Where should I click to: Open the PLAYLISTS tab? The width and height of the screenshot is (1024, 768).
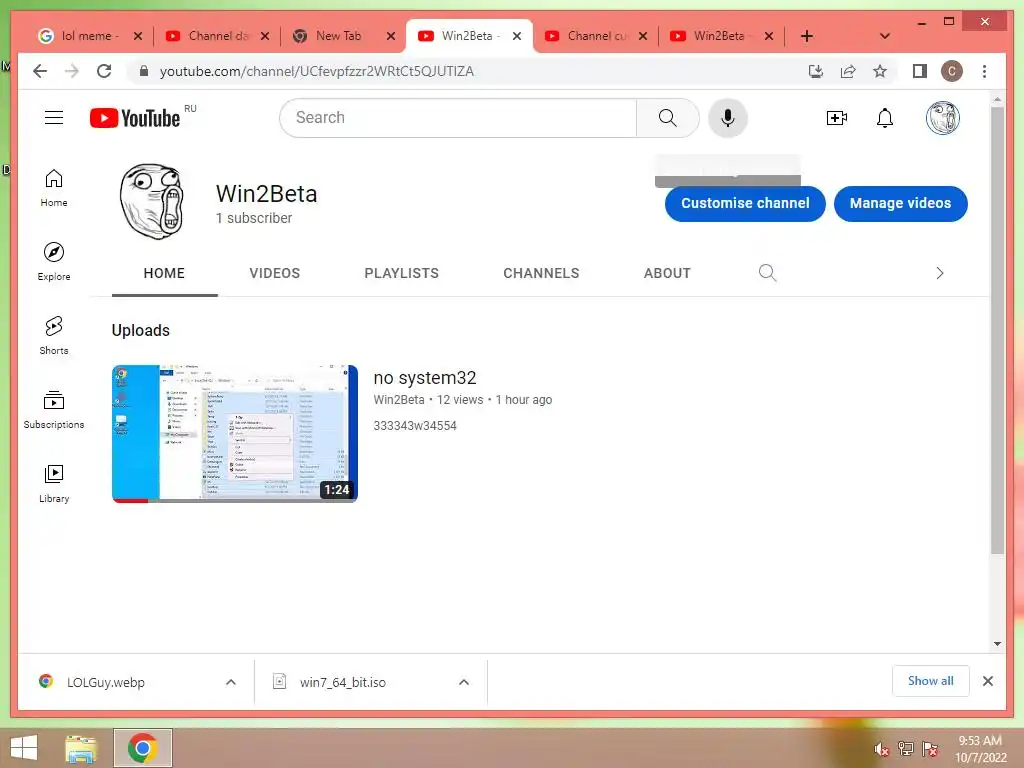click(402, 273)
